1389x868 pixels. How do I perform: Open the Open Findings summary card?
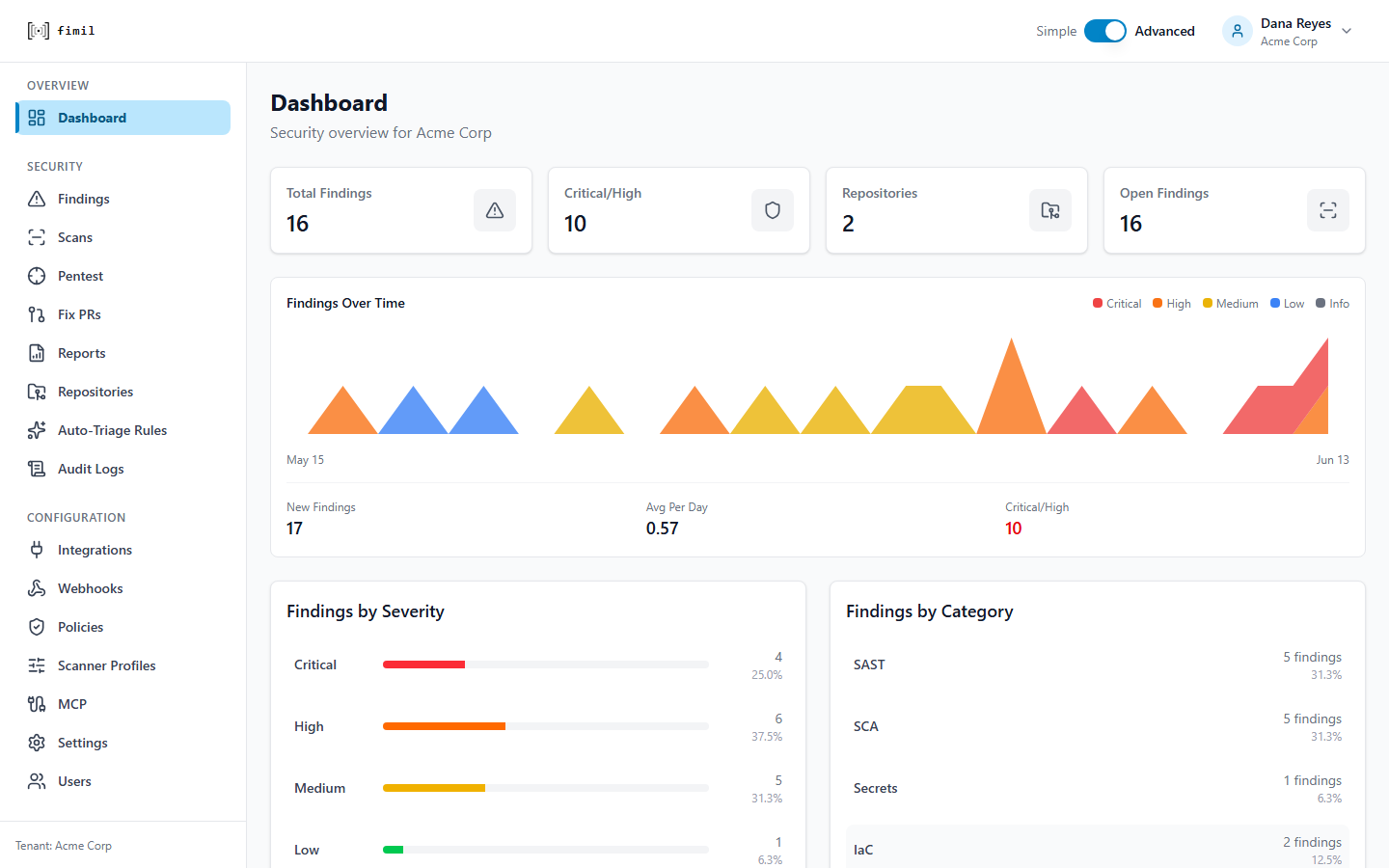1235,210
